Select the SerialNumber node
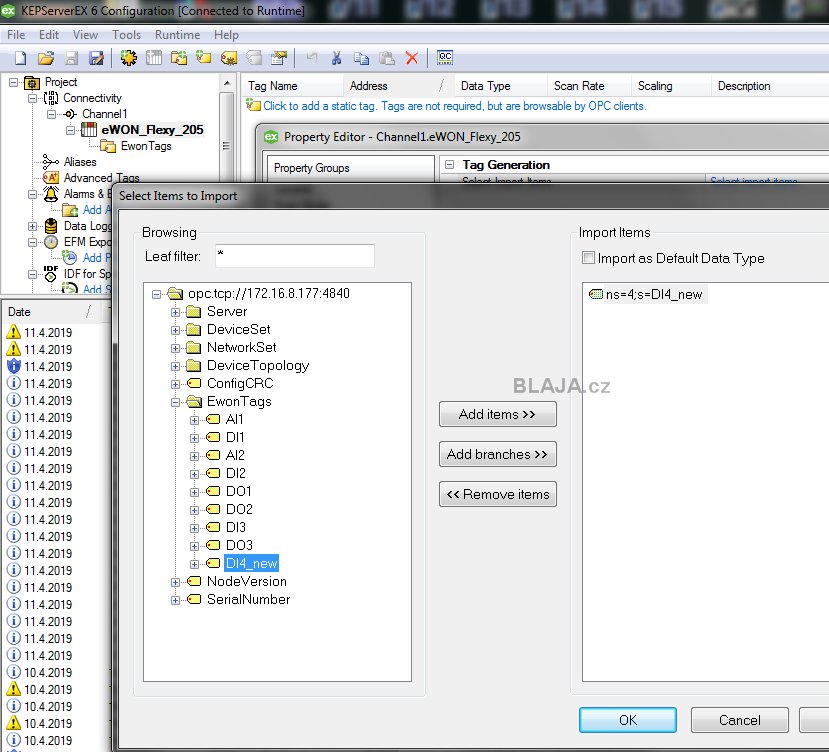Viewport: 829px width, 752px height. [x=248, y=599]
